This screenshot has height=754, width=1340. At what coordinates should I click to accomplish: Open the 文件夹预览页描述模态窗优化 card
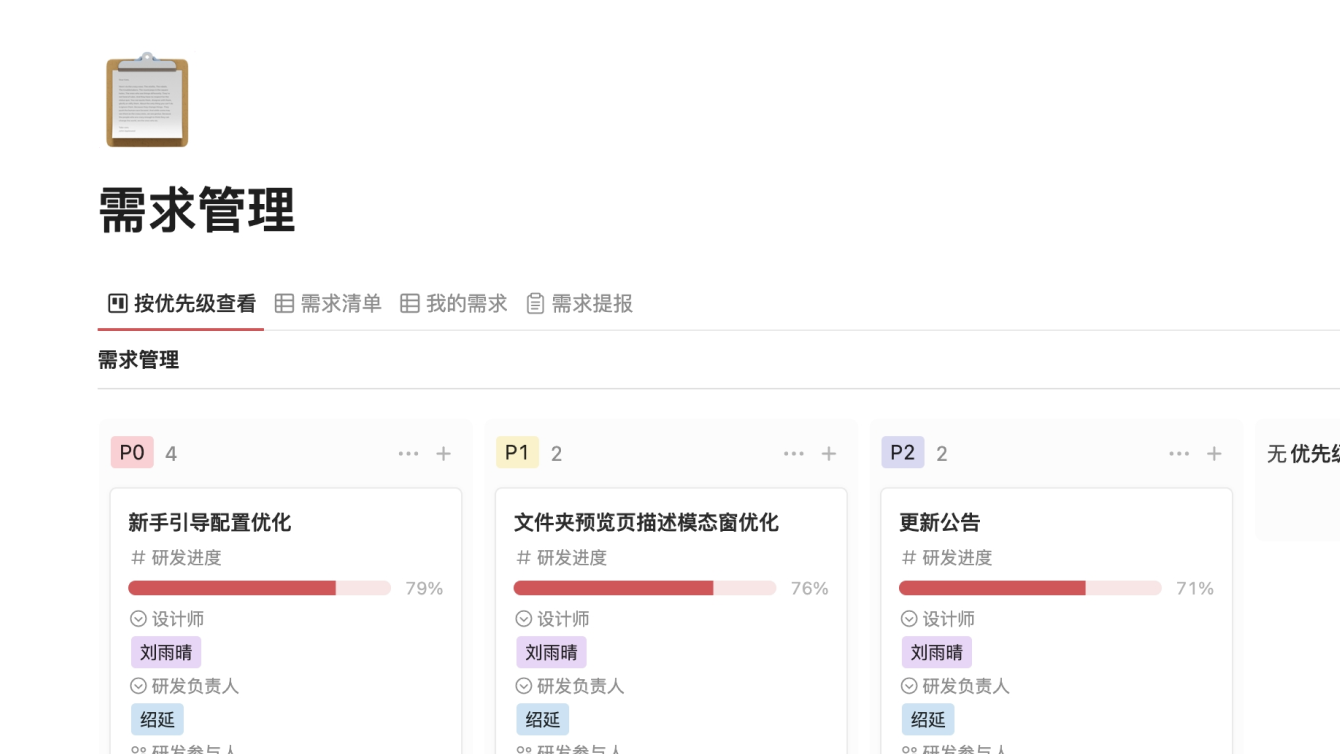coord(646,522)
